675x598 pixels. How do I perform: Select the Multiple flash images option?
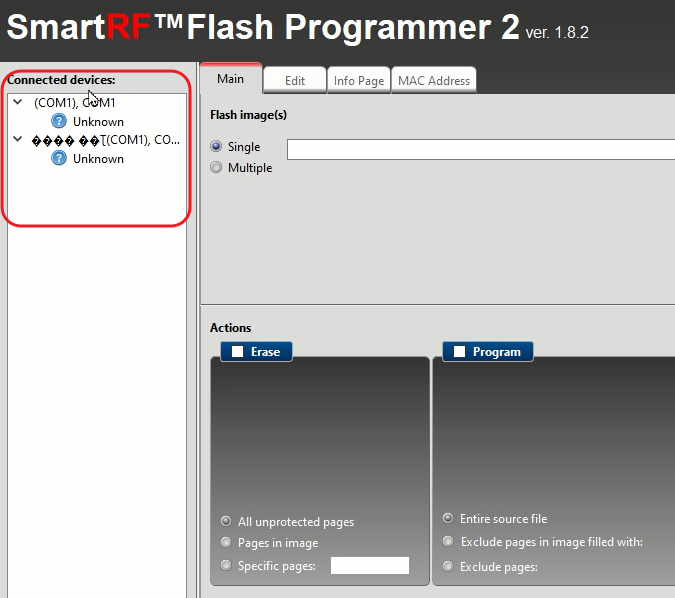(x=216, y=167)
